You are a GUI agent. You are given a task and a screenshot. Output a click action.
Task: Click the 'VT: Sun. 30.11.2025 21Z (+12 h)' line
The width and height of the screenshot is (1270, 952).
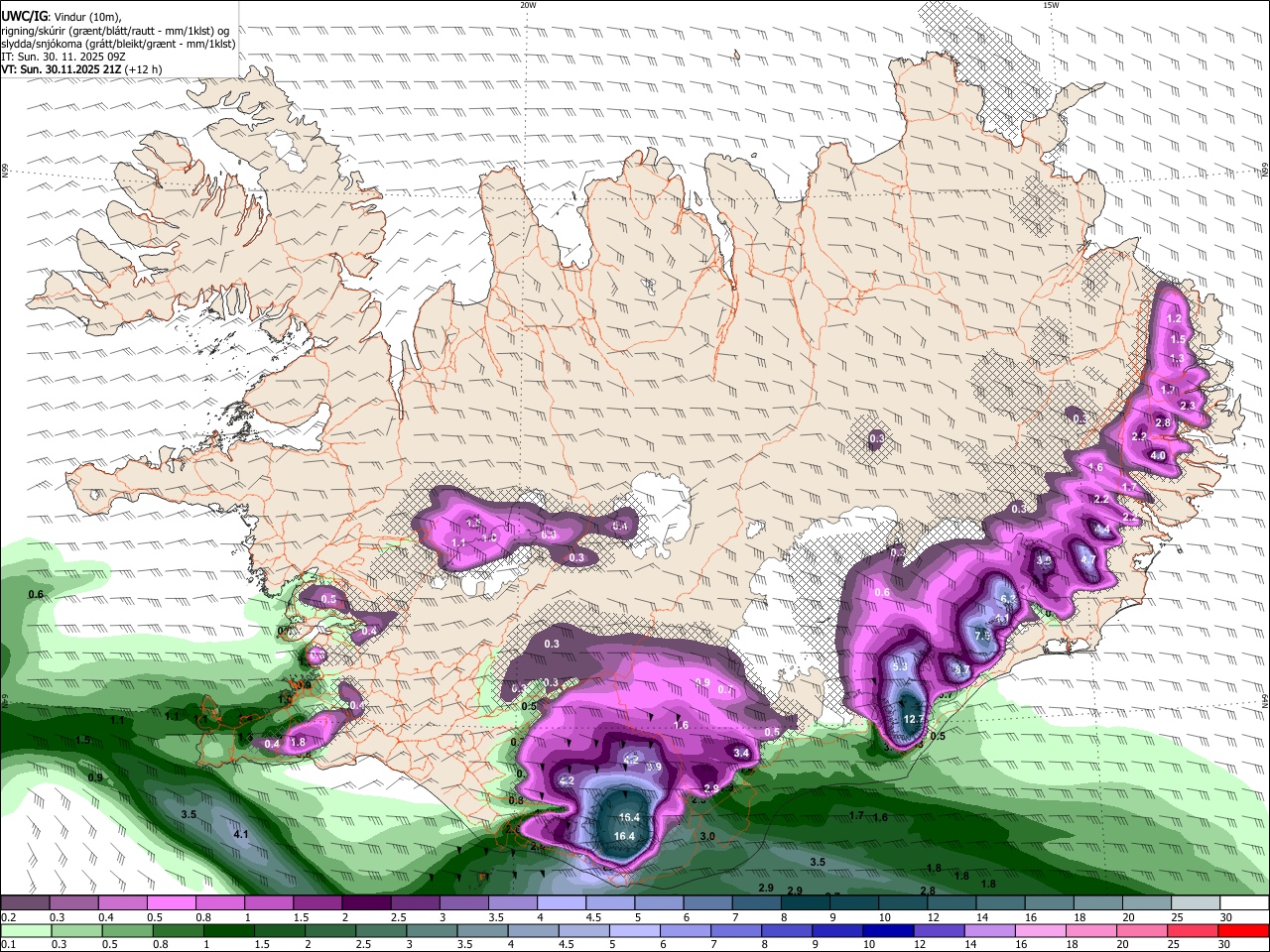[x=81, y=69]
